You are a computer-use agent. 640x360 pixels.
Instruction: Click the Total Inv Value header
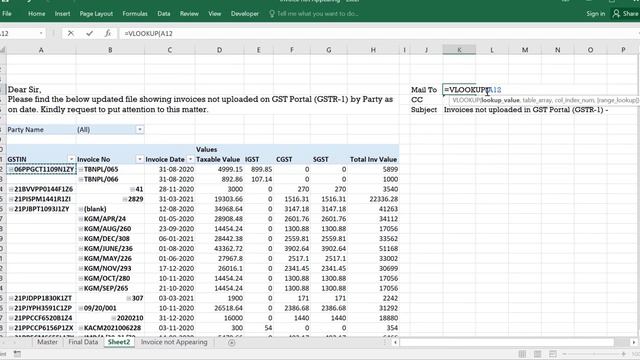373,160
